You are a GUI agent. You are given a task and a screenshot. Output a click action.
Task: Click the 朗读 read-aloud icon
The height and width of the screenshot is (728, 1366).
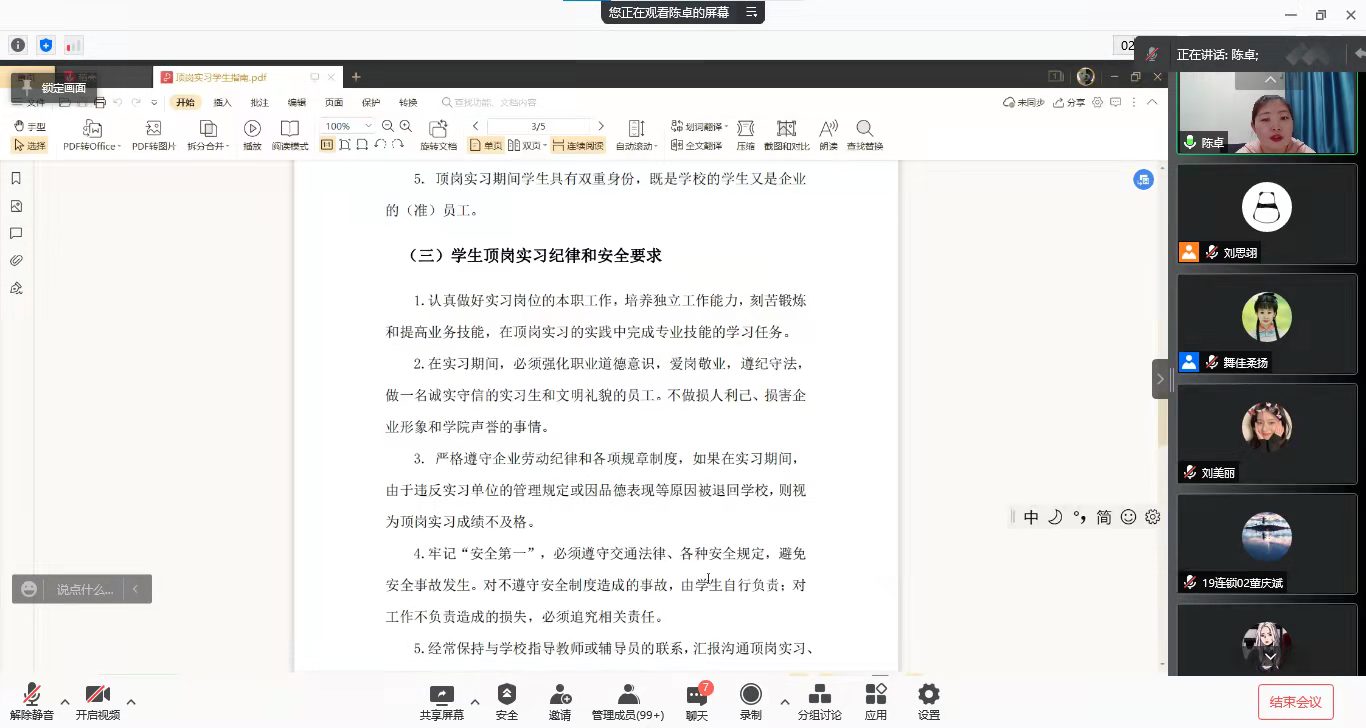coord(828,135)
